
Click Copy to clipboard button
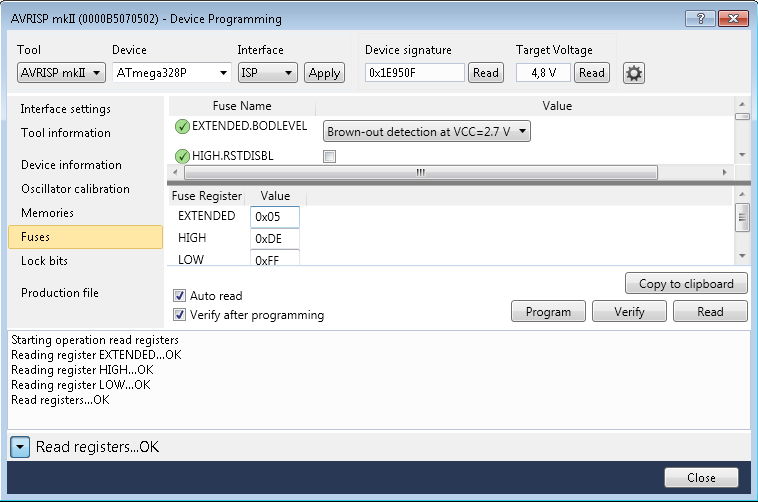[x=686, y=284]
